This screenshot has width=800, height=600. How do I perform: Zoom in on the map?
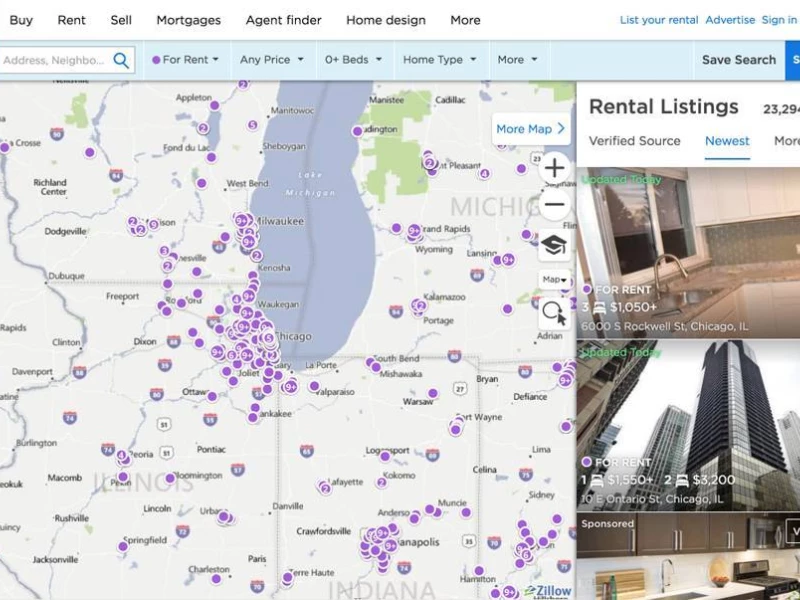coord(555,168)
